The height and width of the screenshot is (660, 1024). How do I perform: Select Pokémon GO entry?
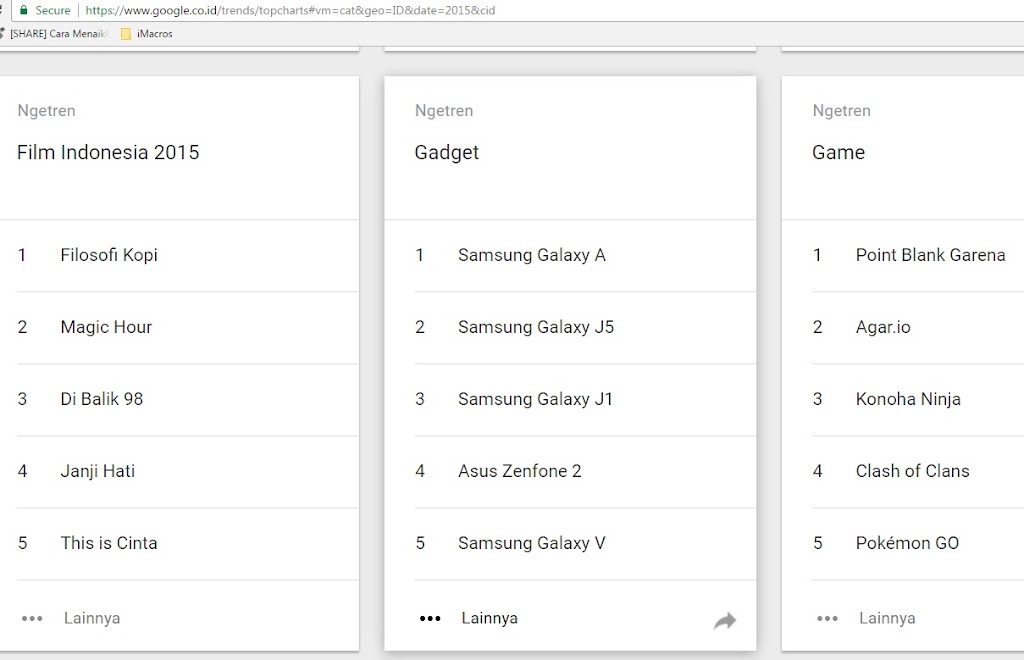pos(908,543)
